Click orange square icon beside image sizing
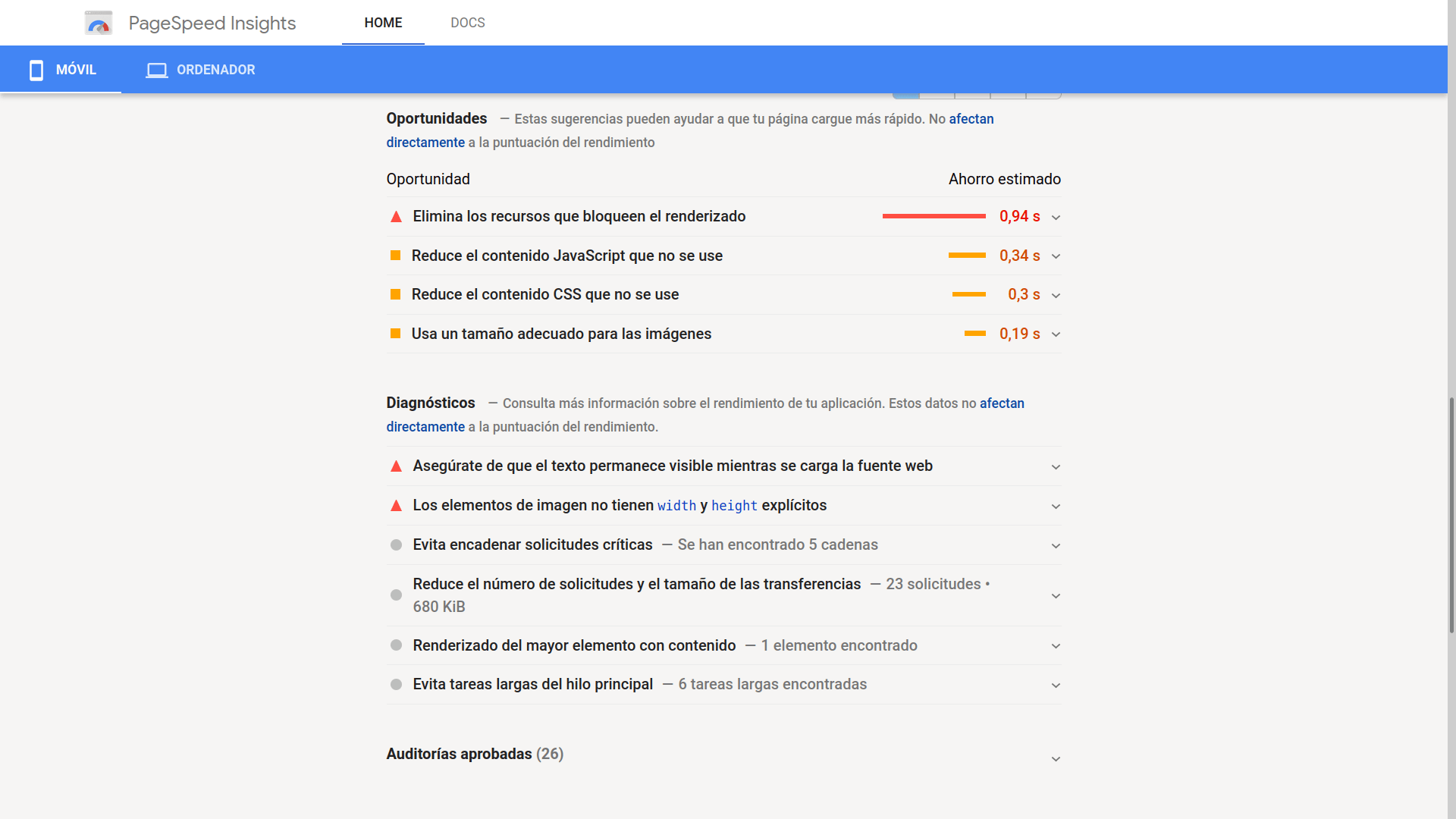 tap(395, 334)
